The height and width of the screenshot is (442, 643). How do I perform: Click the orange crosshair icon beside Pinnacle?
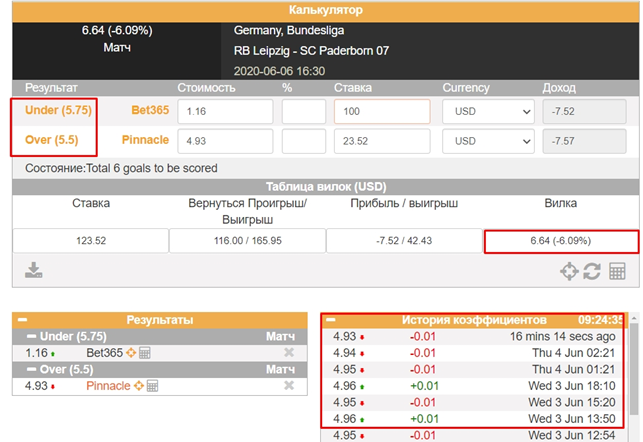click(141, 385)
